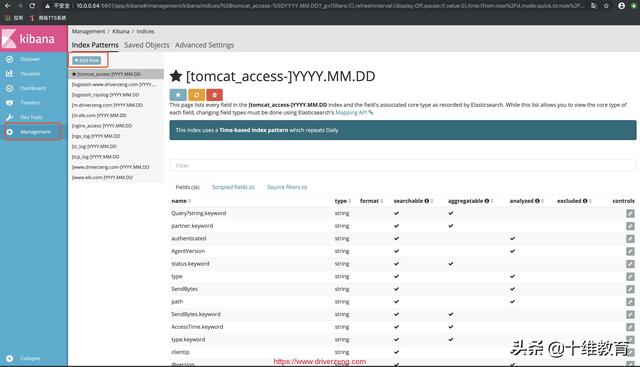The height and width of the screenshot is (367, 640).
Task: Edit the path field
Action: (630, 302)
